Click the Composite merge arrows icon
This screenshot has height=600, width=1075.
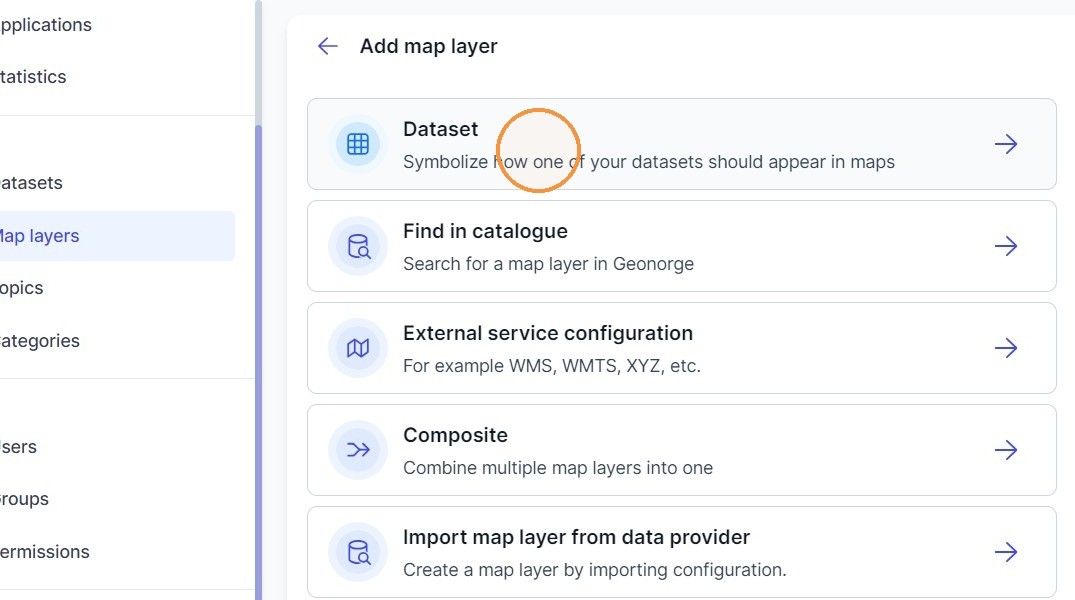(358, 450)
